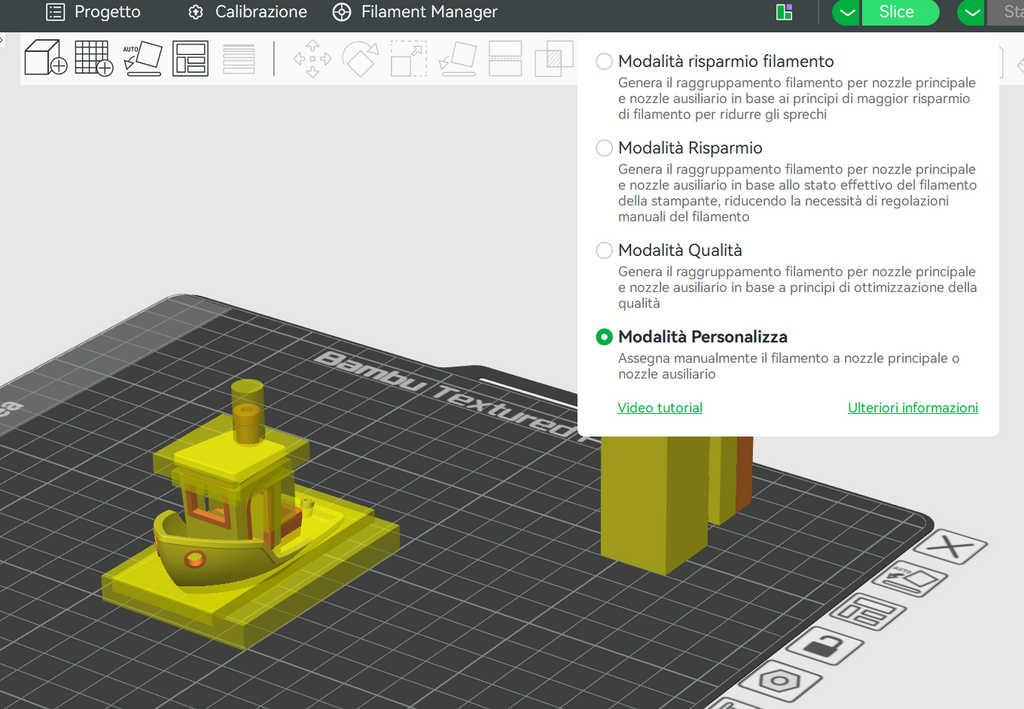Screen dimensions: 1024x709
Task: Click the Add plate grid icon
Action: pos(94,57)
